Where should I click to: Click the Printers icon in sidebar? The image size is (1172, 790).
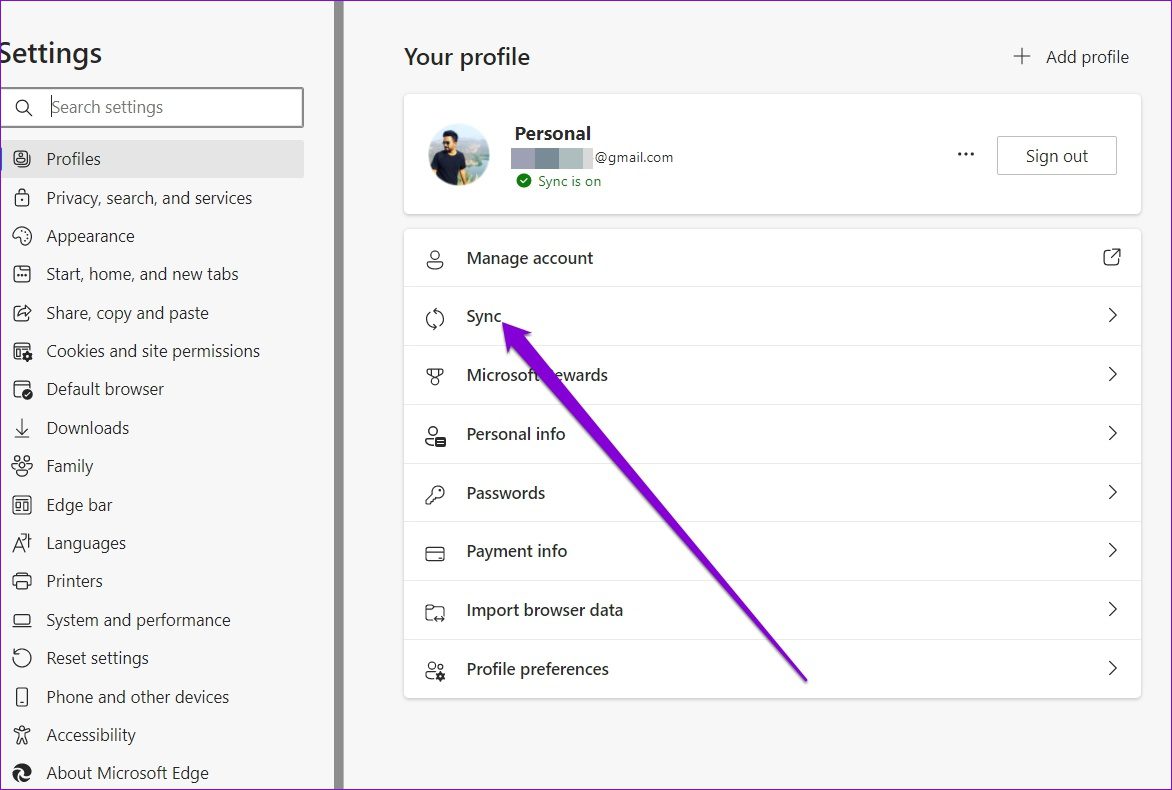22,581
